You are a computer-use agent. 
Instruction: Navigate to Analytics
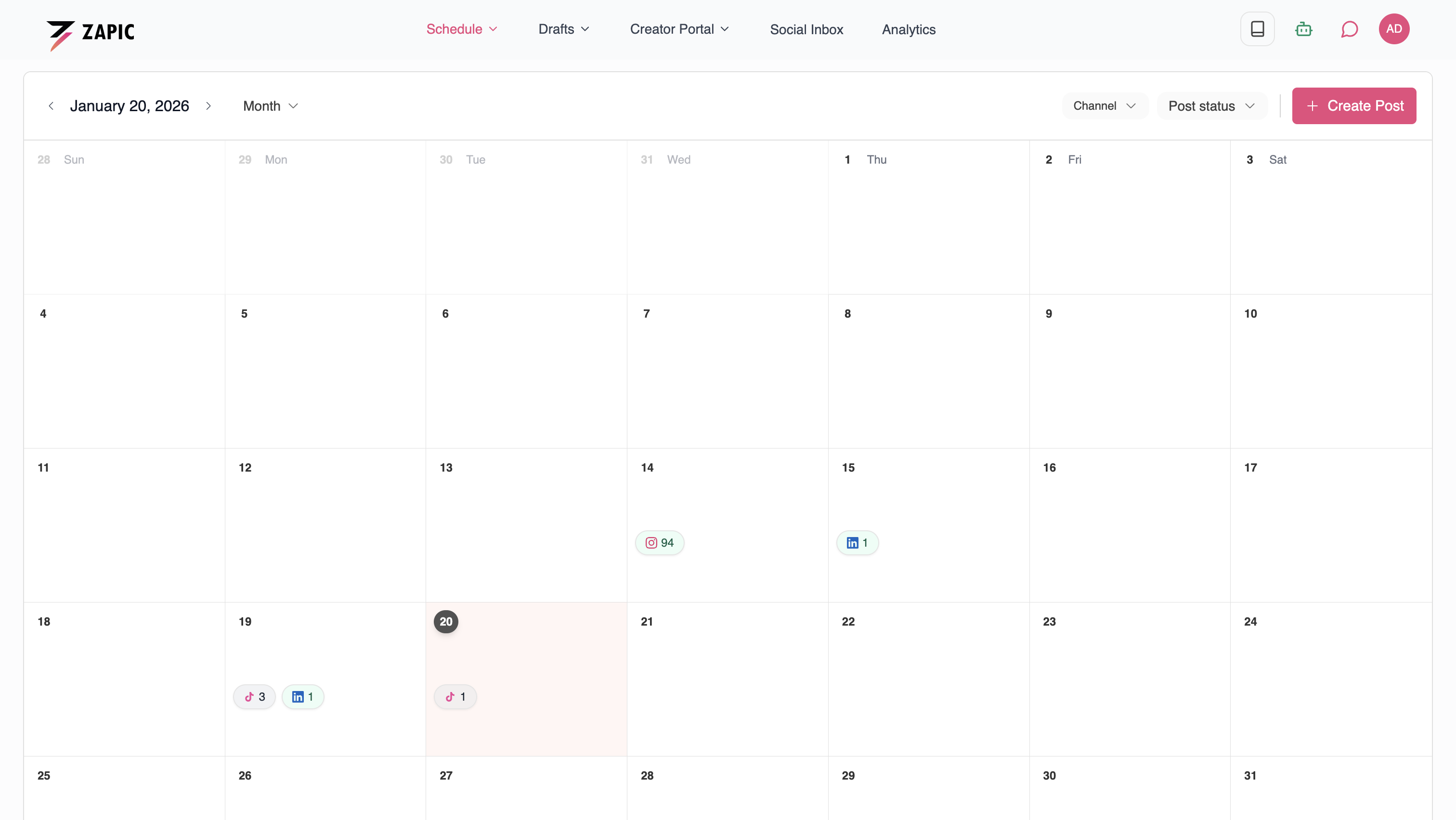point(909,29)
